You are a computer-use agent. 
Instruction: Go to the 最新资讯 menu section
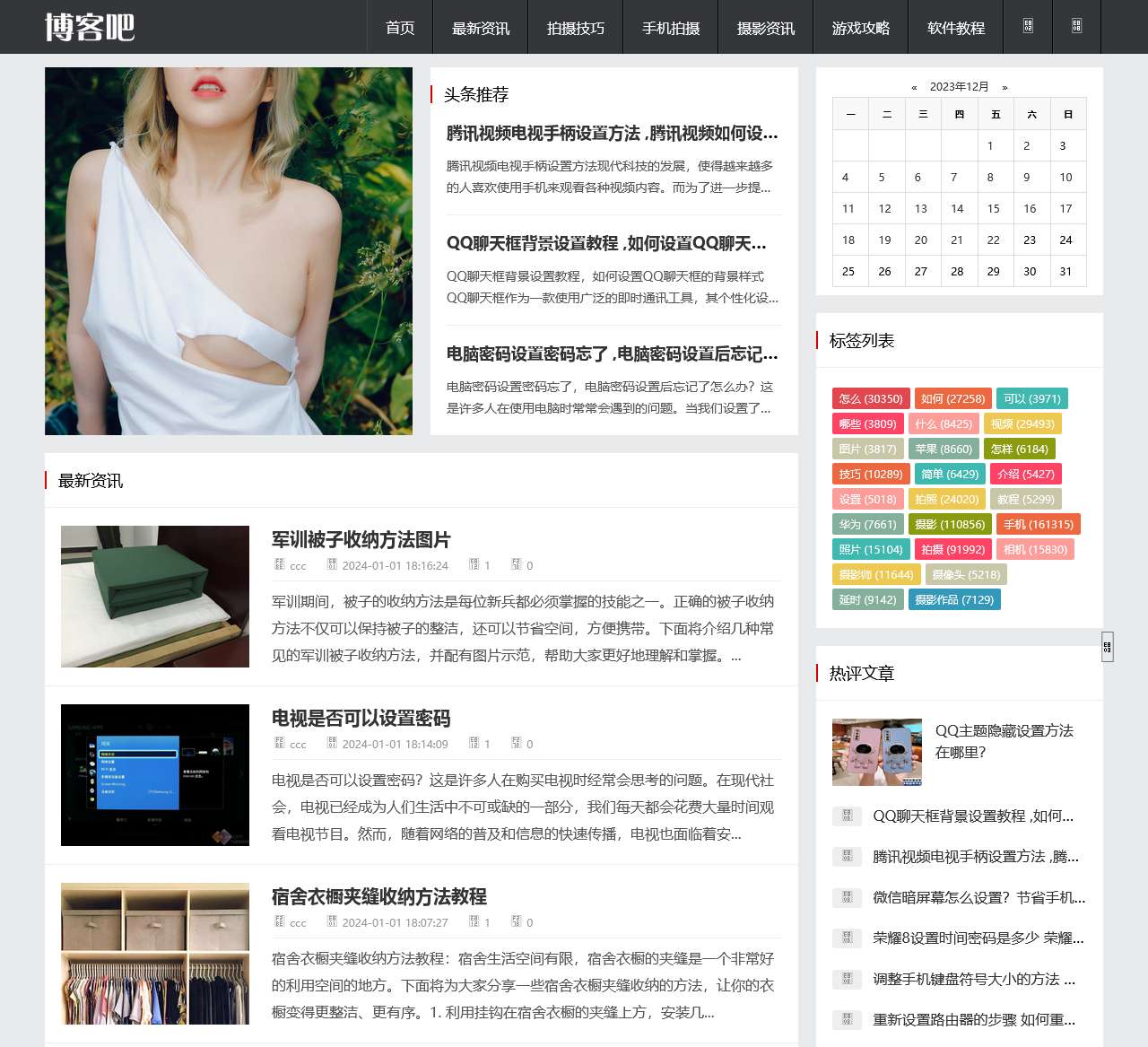click(481, 28)
